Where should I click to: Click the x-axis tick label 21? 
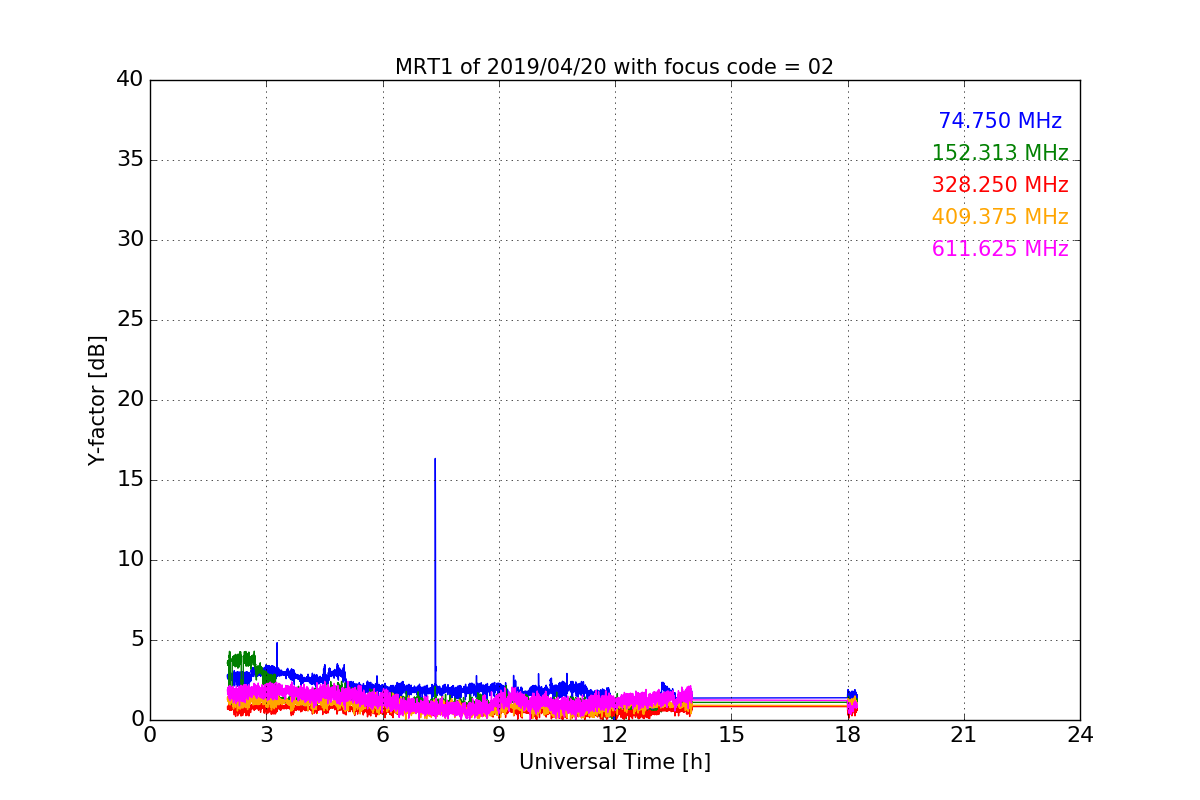coord(964,735)
